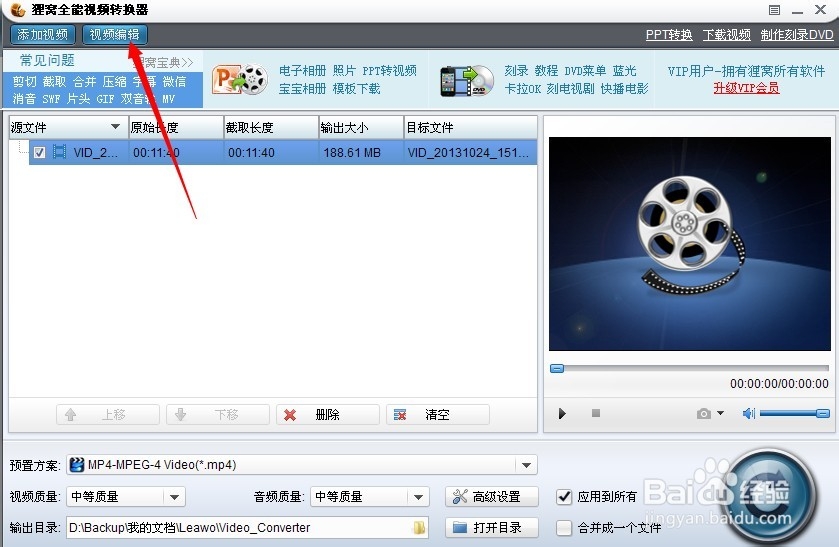This screenshot has width=839, height=547.
Task: Open the window menu icon in title bar
Action: tap(774, 10)
